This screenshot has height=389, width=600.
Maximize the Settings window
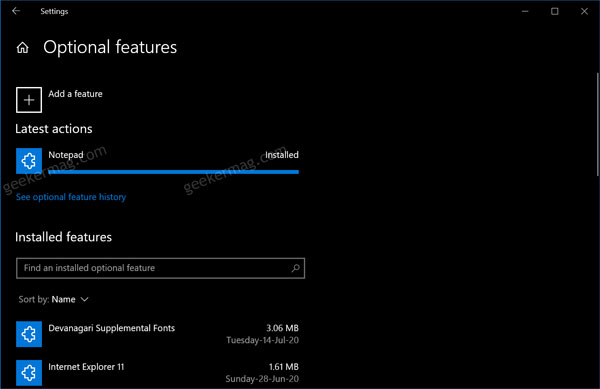(x=554, y=11)
